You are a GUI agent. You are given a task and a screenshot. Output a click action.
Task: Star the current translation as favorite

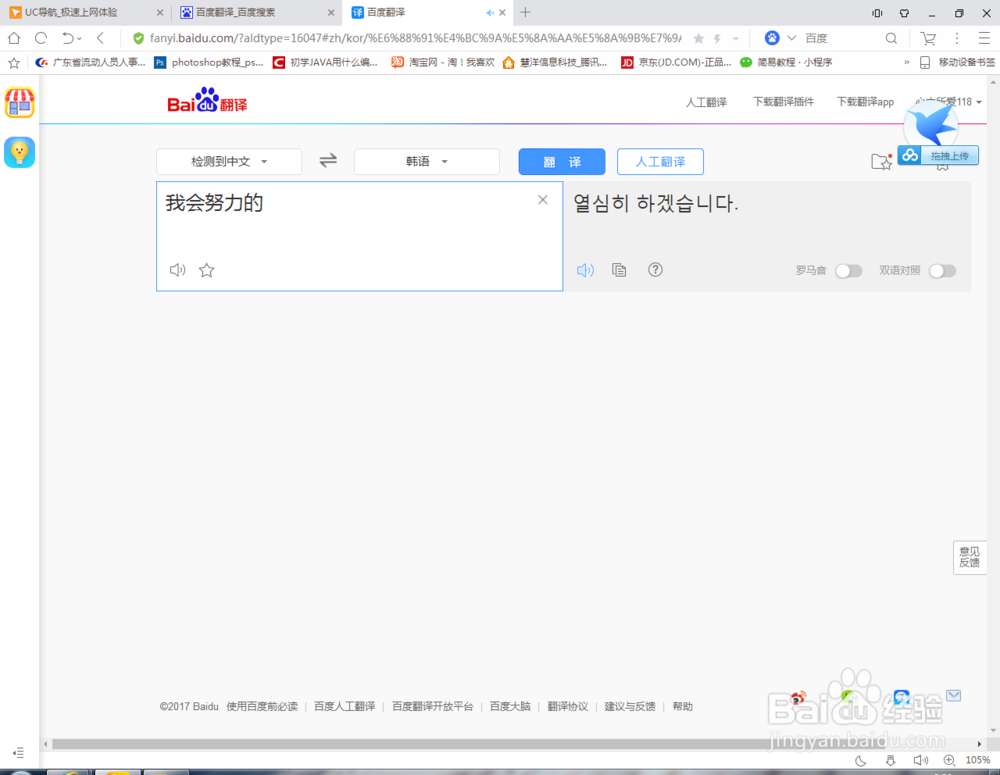click(206, 269)
